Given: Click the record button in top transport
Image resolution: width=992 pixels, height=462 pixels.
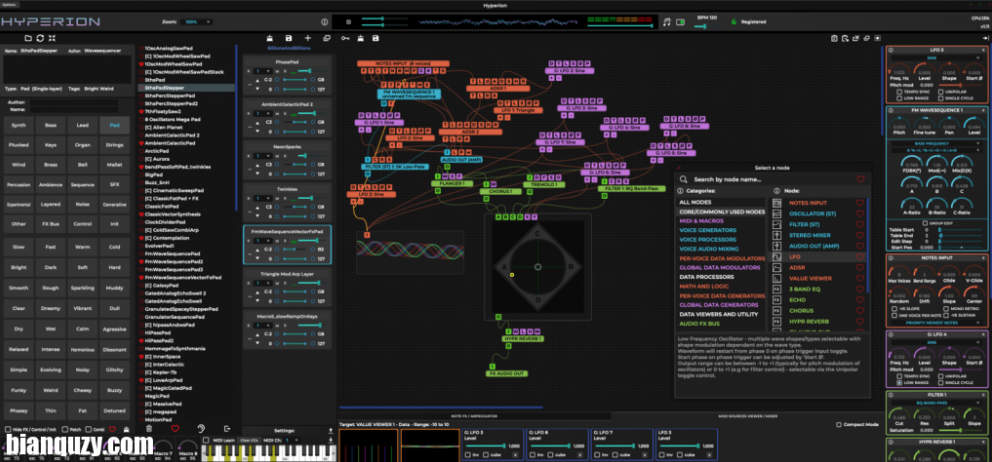Looking at the screenshot, I should tap(348, 22).
